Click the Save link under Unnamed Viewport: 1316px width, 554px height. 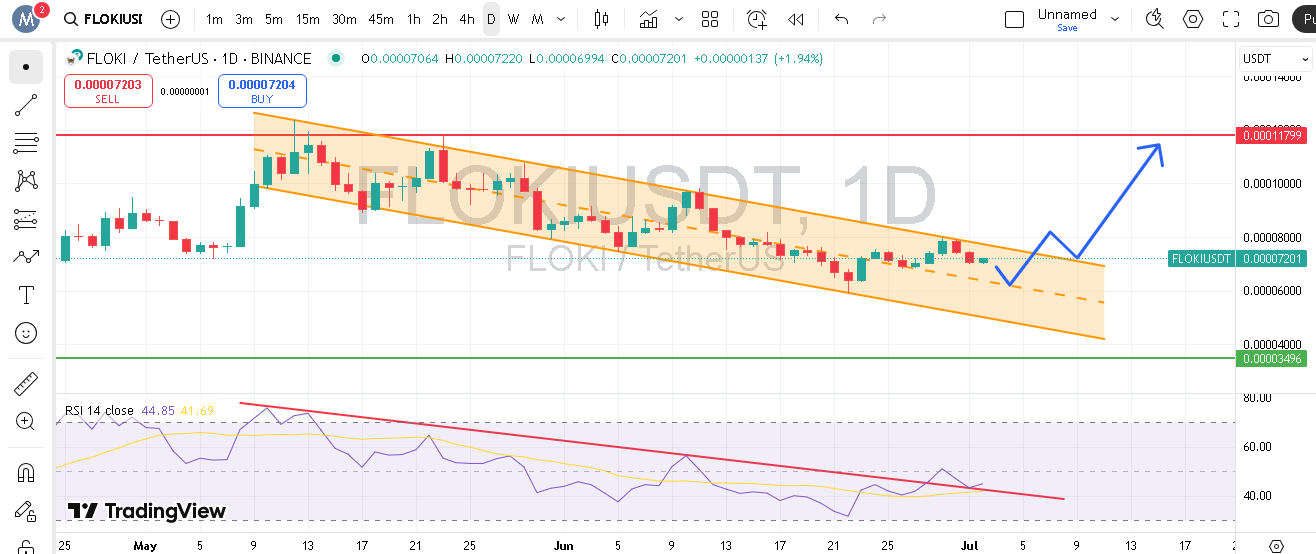1067,28
